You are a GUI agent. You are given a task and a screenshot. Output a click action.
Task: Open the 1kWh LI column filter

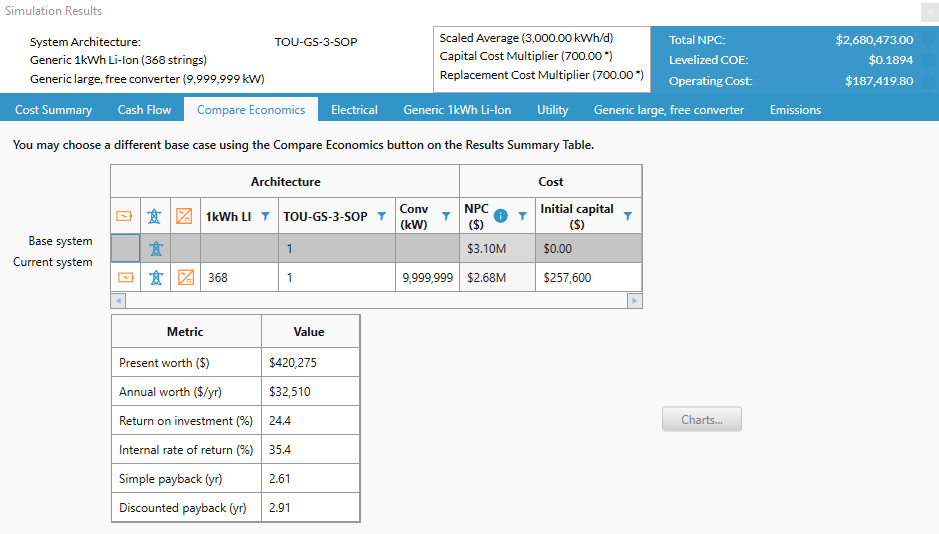pyautogui.click(x=265, y=216)
